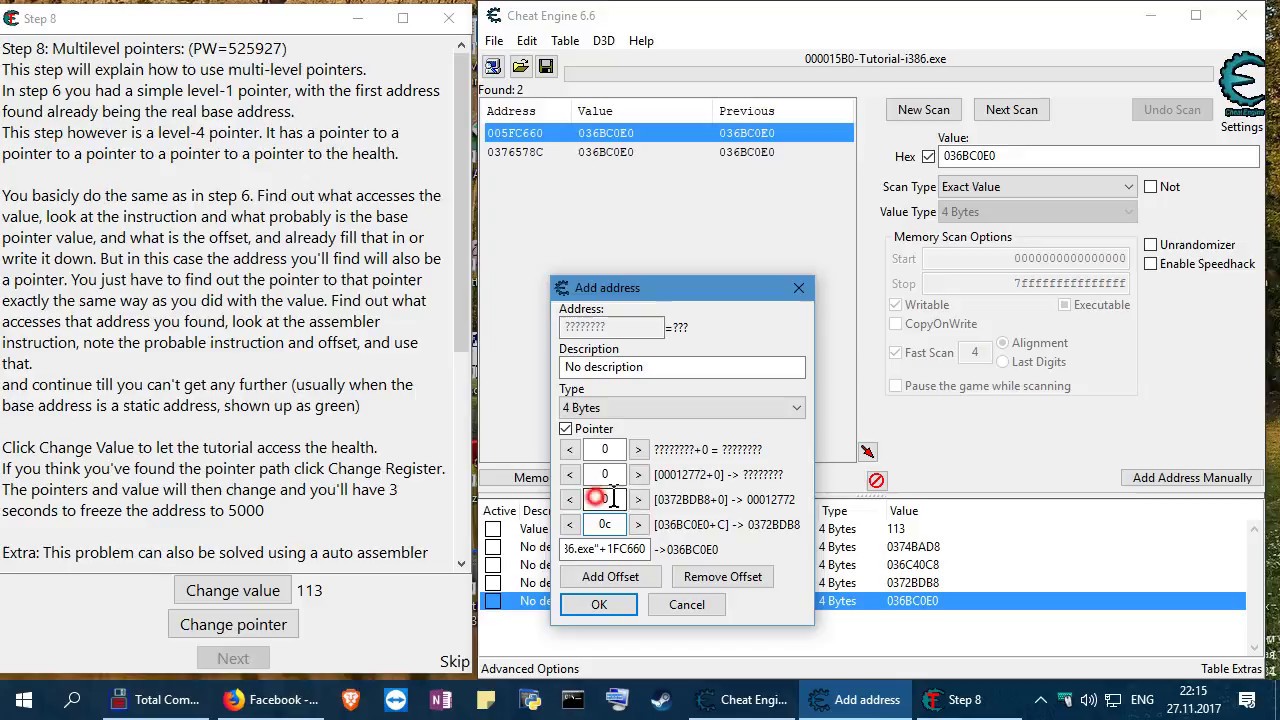Decrease offset on the [00012772+0] row
The width and height of the screenshot is (1280, 720).
coord(569,475)
